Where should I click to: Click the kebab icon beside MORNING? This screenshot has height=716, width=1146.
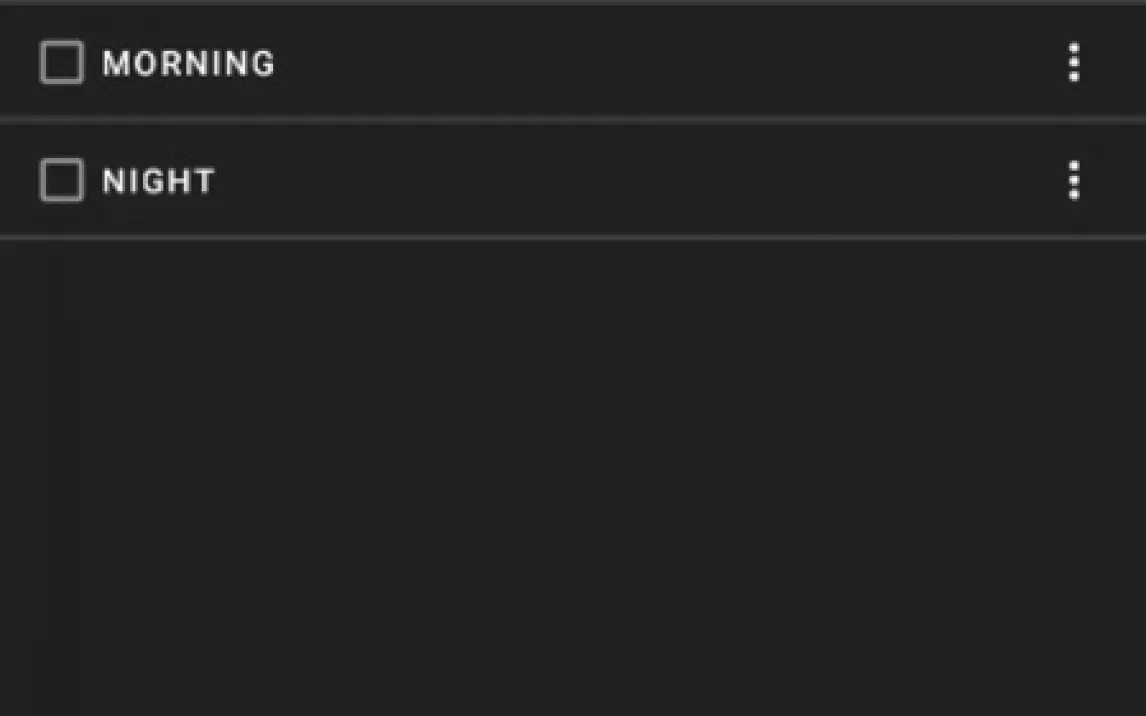pos(1073,63)
